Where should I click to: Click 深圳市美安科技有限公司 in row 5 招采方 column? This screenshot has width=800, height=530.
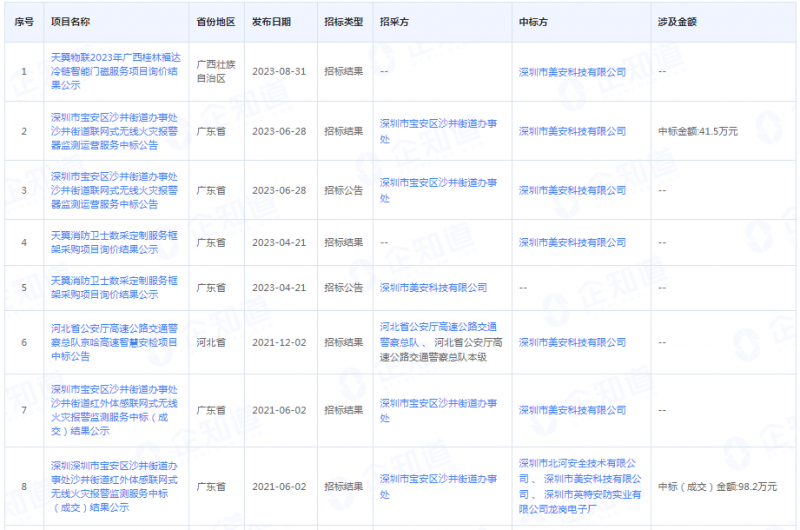pyautogui.click(x=433, y=288)
